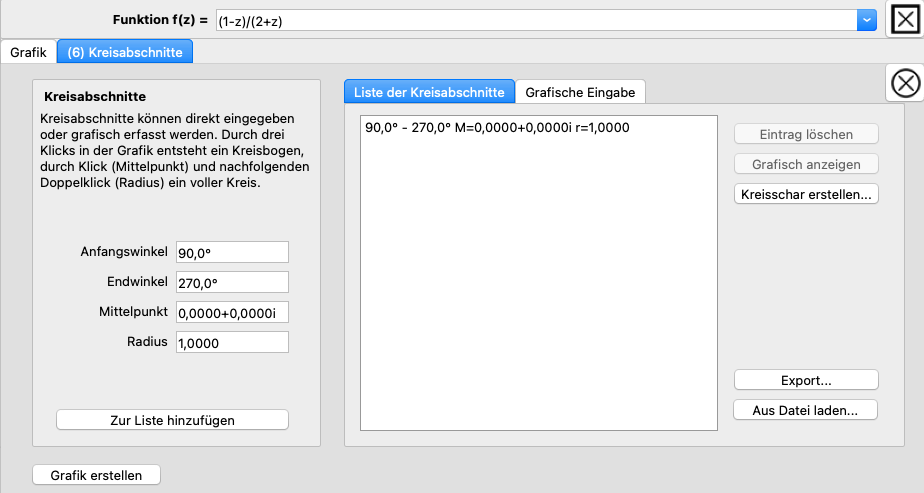This screenshot has width=924, height=493.
Task: Click the round X close icon
Action: click(904, 83)
